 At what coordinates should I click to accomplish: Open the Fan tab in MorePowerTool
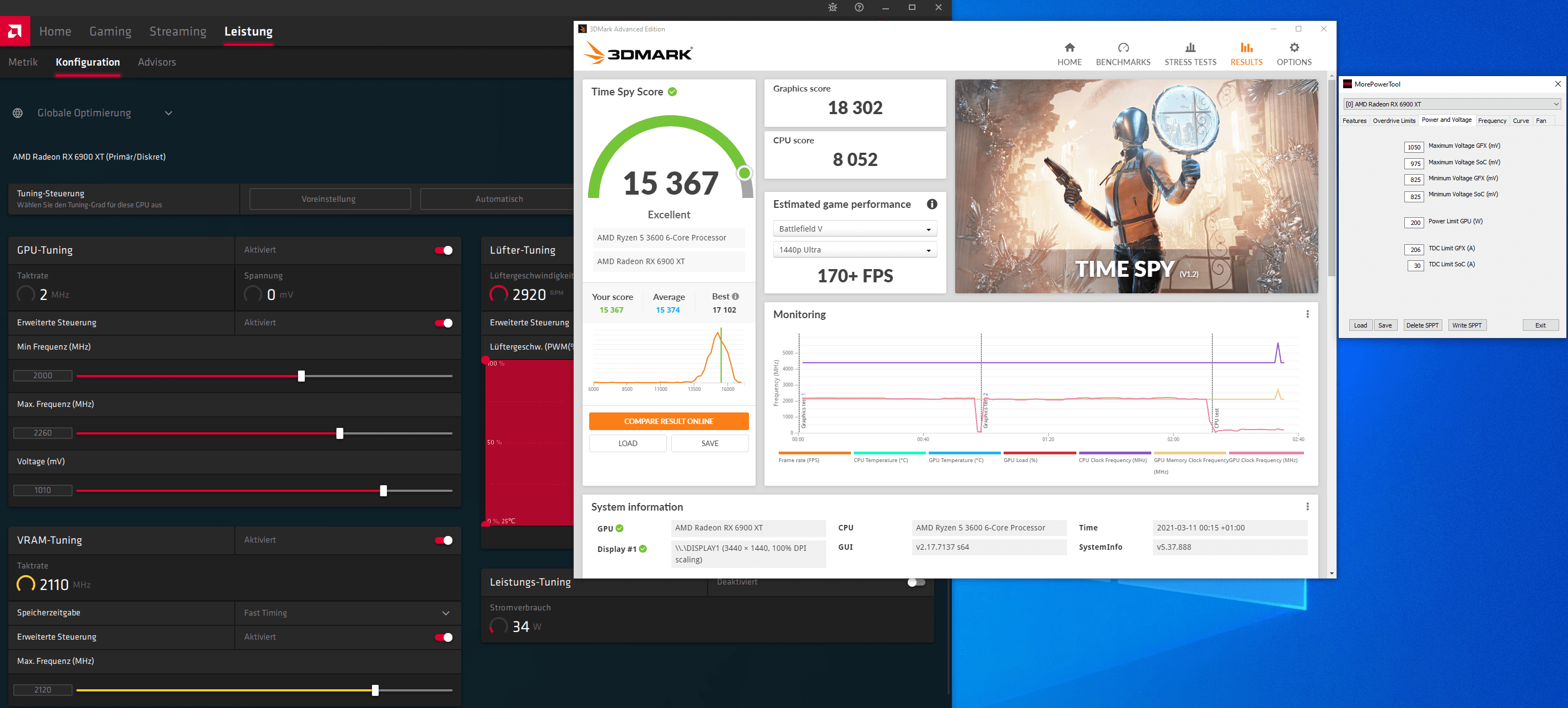(x=1540, y=121)
